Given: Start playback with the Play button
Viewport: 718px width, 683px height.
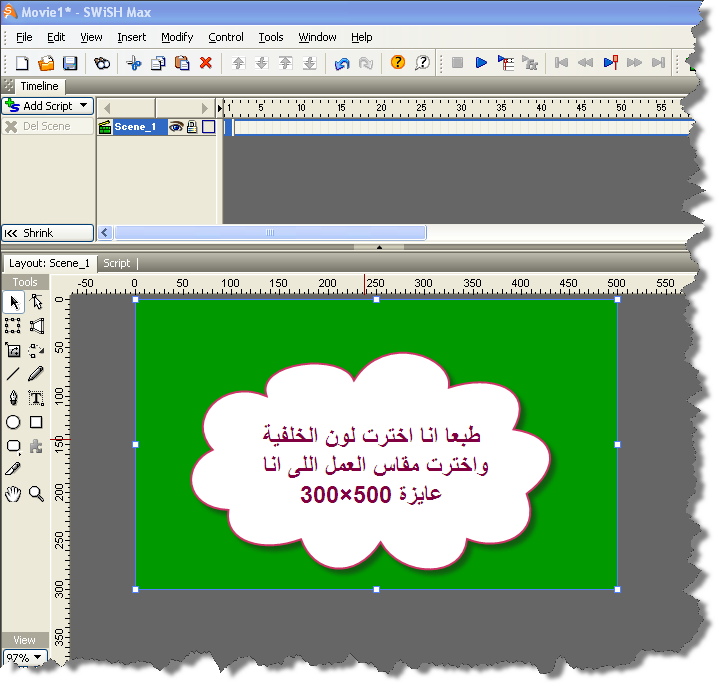Looking at the screenshot, I should 481,63.
